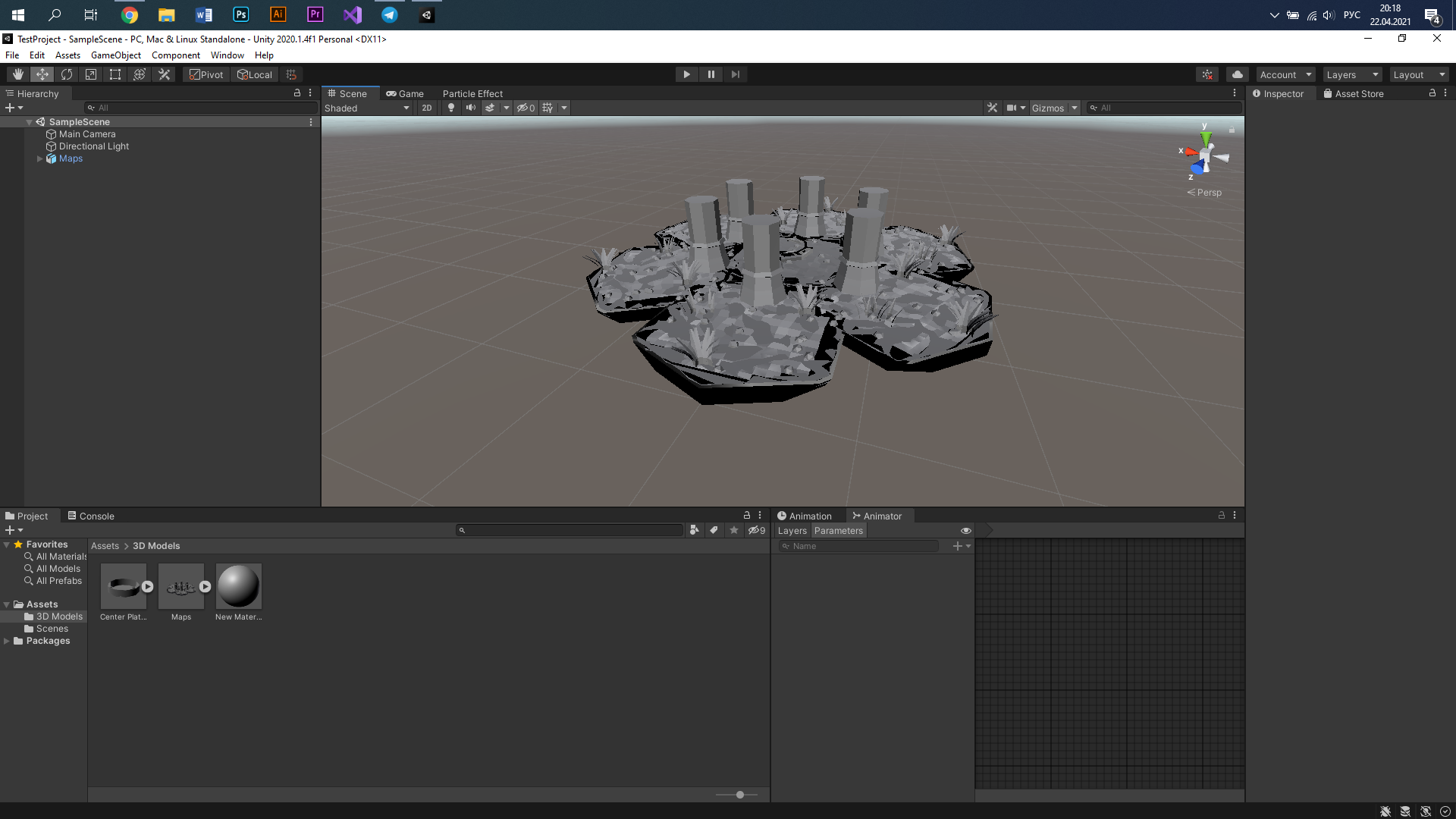The height and width of the screenshot is (819, 1456).
Task: Select Parameters tab in Animator
Action: (x=839, y=531)
